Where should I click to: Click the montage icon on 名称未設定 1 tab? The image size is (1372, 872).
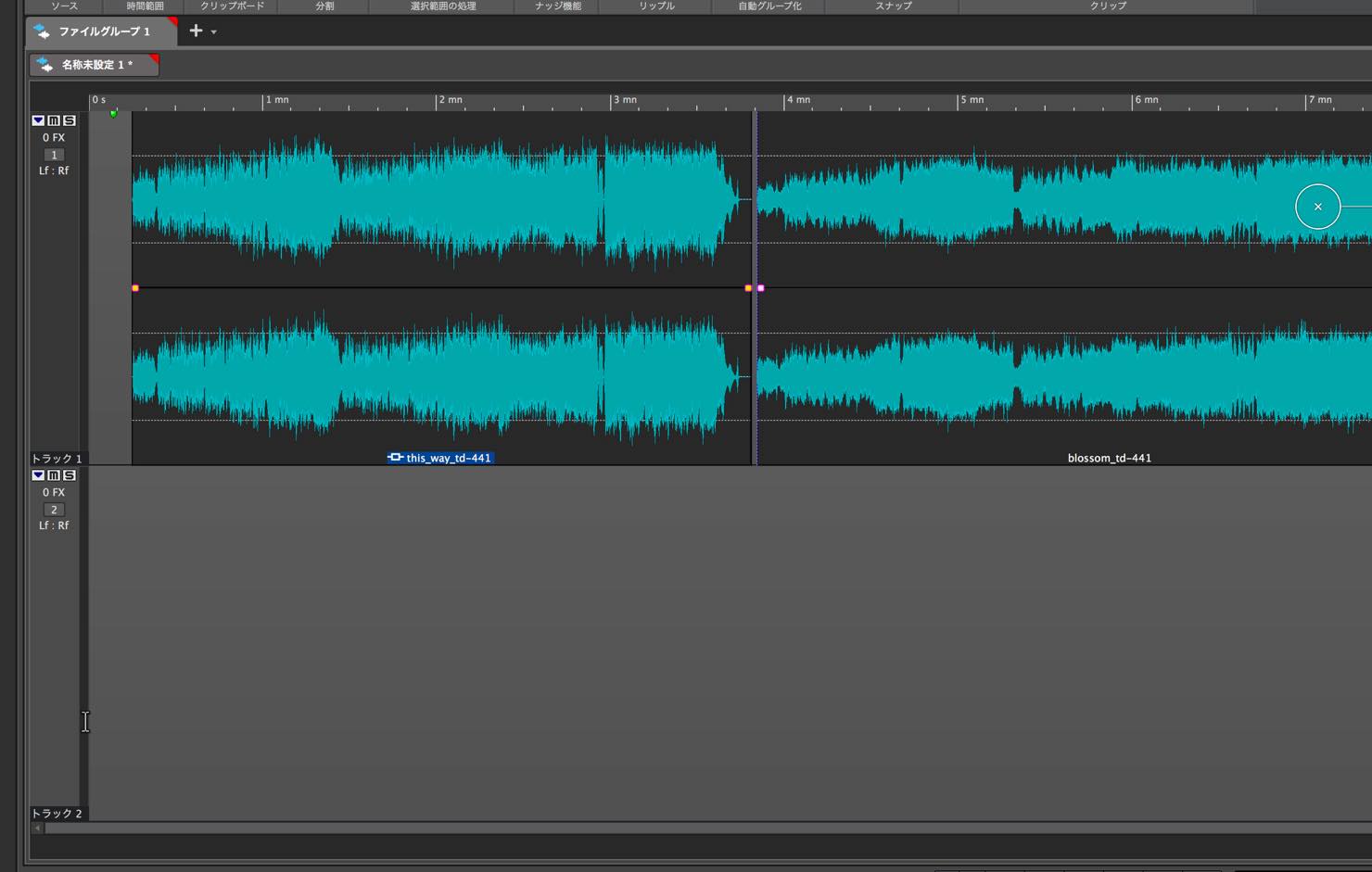point(45,65)
